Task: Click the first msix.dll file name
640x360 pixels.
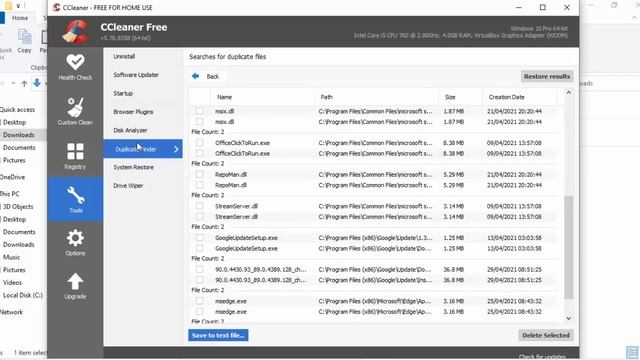Action: 224,111
